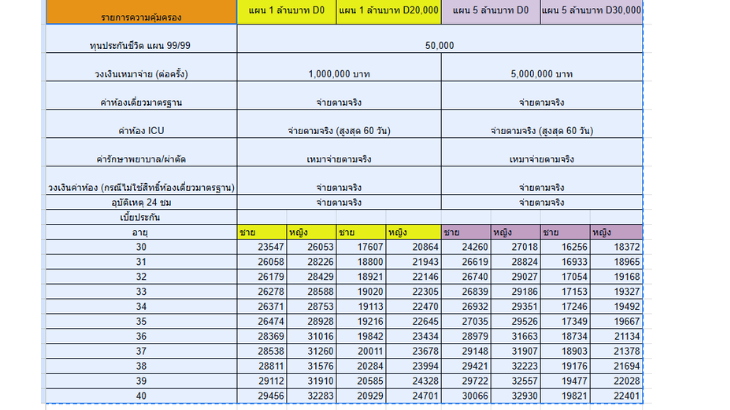
Task: Click the แผน 5 ล้านบาท D0 header
Action: (490, 11)
